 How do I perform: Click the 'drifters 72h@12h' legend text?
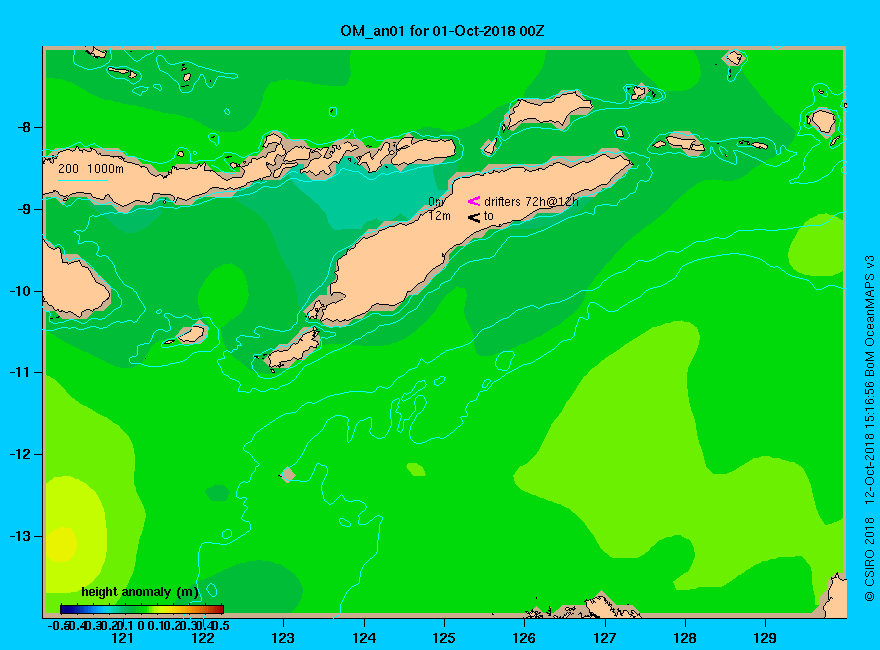click(531, 202)
